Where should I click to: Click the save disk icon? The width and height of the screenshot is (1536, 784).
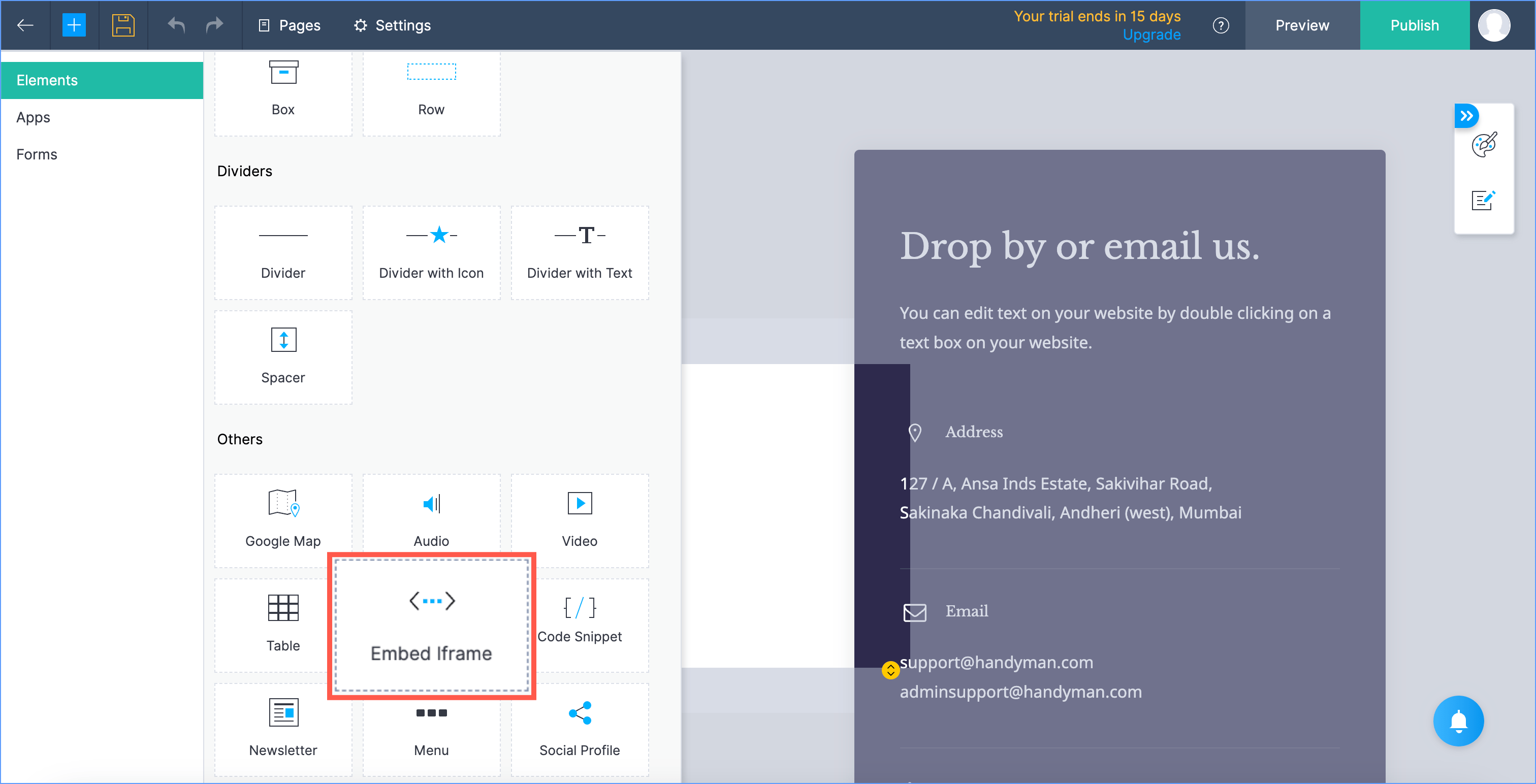click(x=123, y=25)
